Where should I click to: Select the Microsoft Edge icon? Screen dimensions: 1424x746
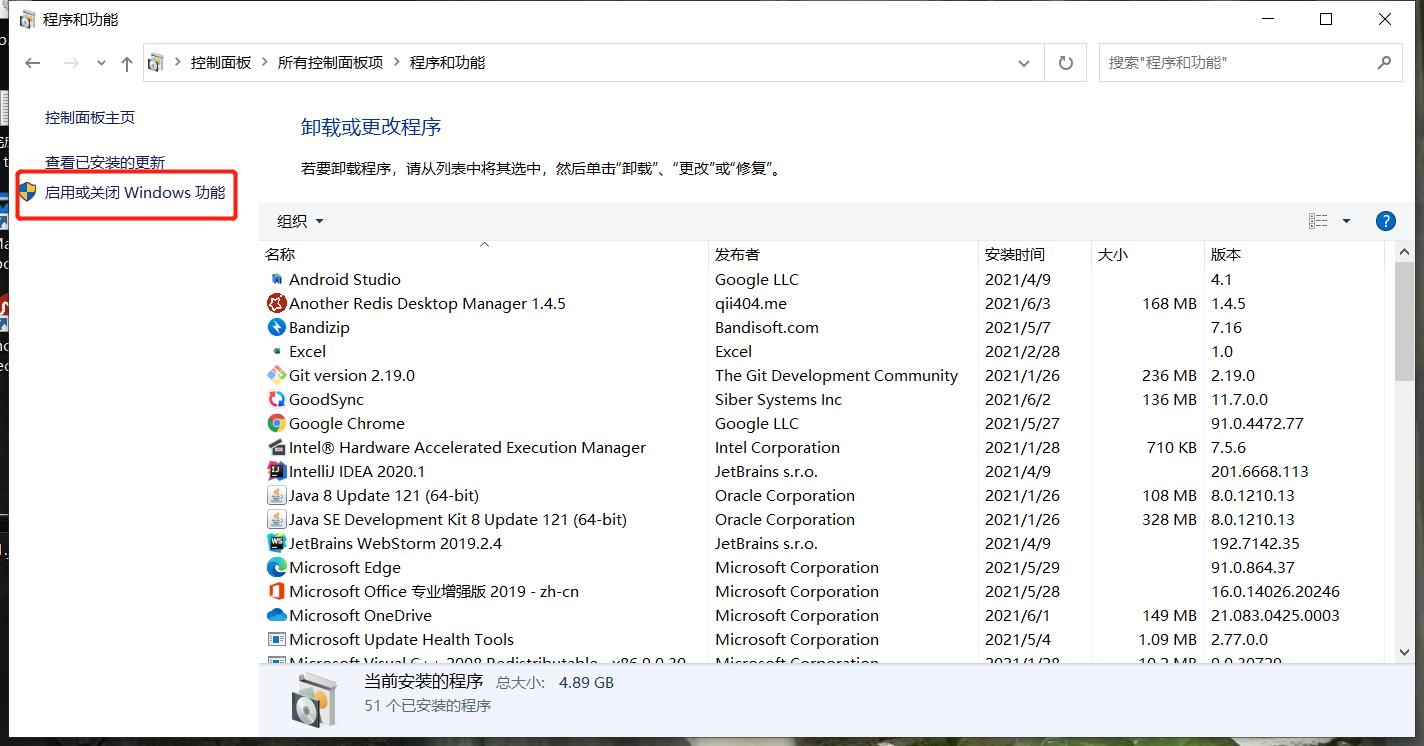277,567
